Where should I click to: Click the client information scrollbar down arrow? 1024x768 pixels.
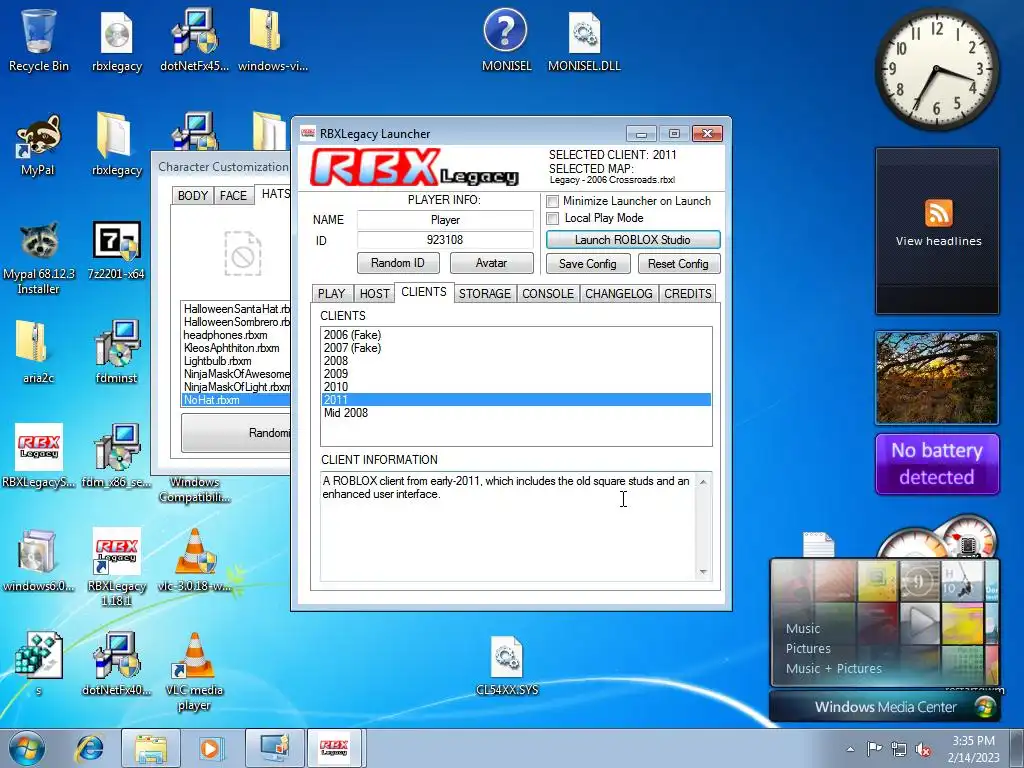703,572
